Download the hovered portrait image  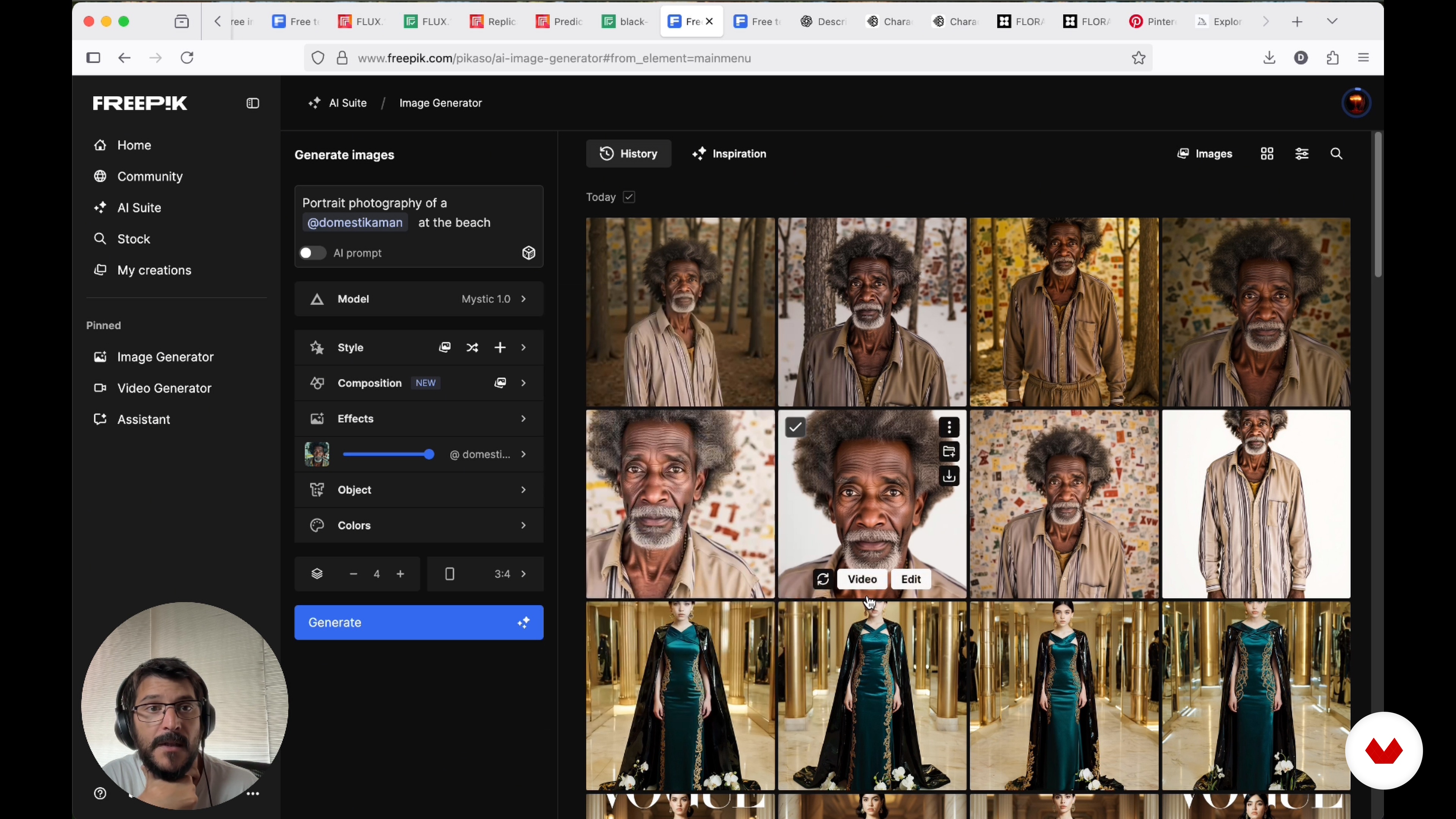pos(949,476)
